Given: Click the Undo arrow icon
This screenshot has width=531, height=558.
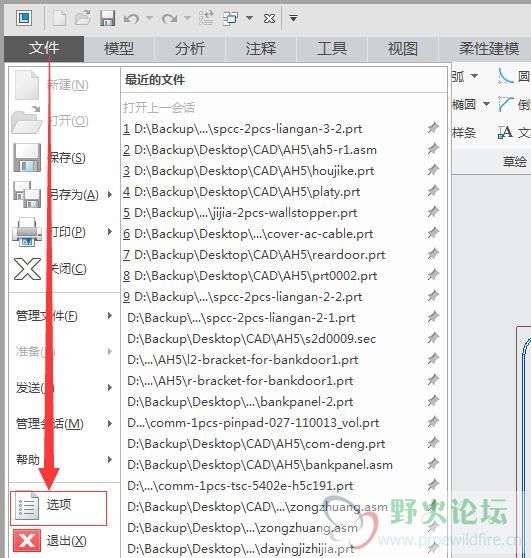Looking at the screenshot, I should [131, 18].
